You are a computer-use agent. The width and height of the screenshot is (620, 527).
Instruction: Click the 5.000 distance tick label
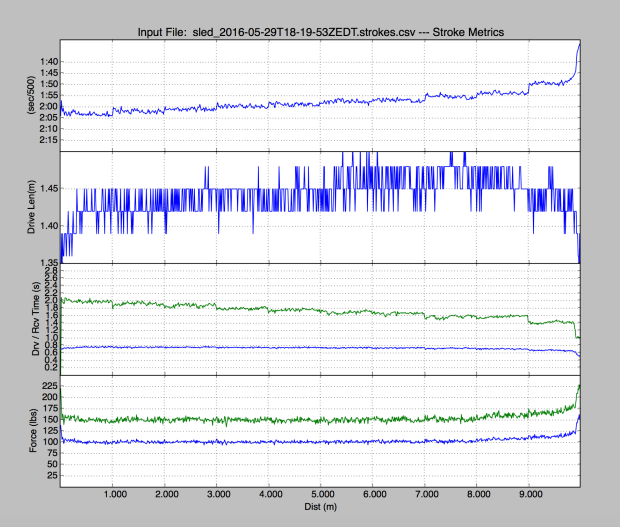[x=320, y=495]
